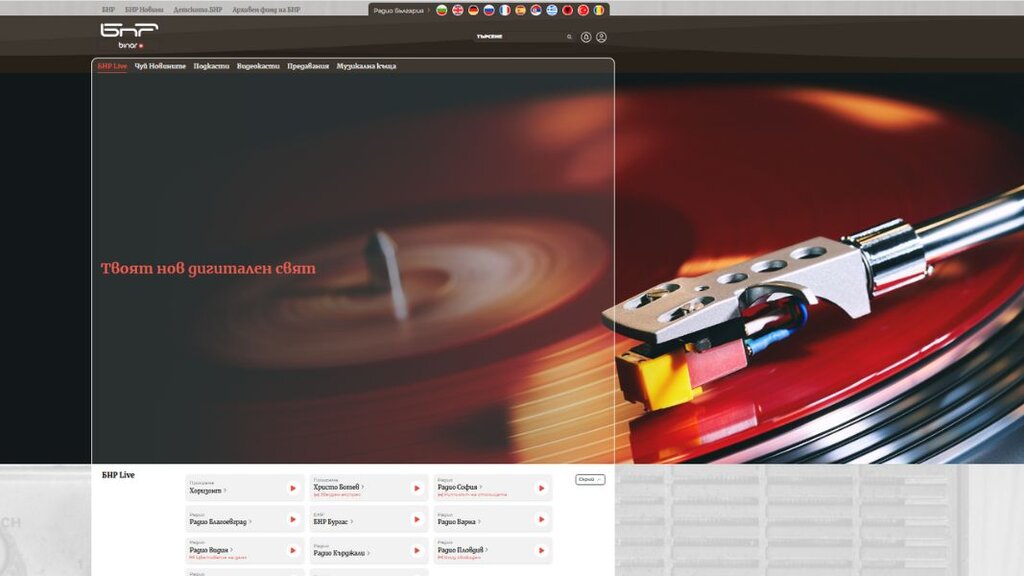Switch to the Музикална къща tab
Image resolution: width=1024 pixels, height=576 pixels.
(366, 66)
